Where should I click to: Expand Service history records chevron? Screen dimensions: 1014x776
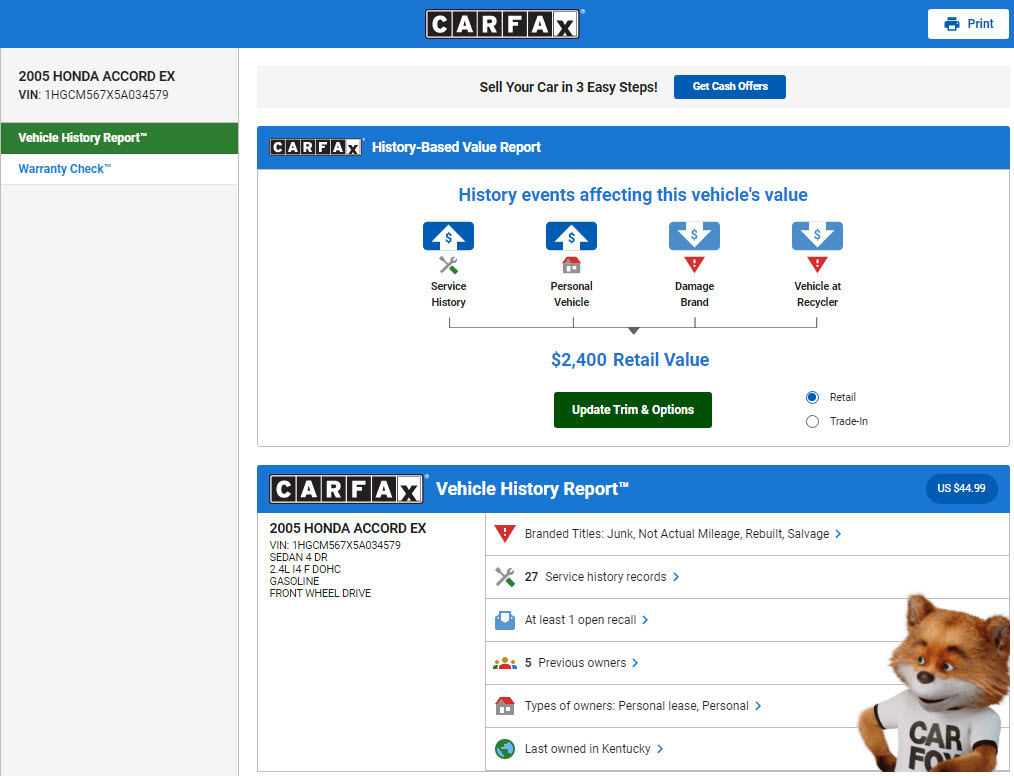(x=676, y=577)
